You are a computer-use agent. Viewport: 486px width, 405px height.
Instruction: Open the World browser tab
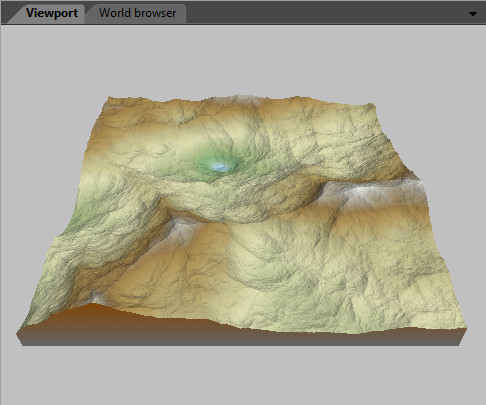tap(137, 13)
